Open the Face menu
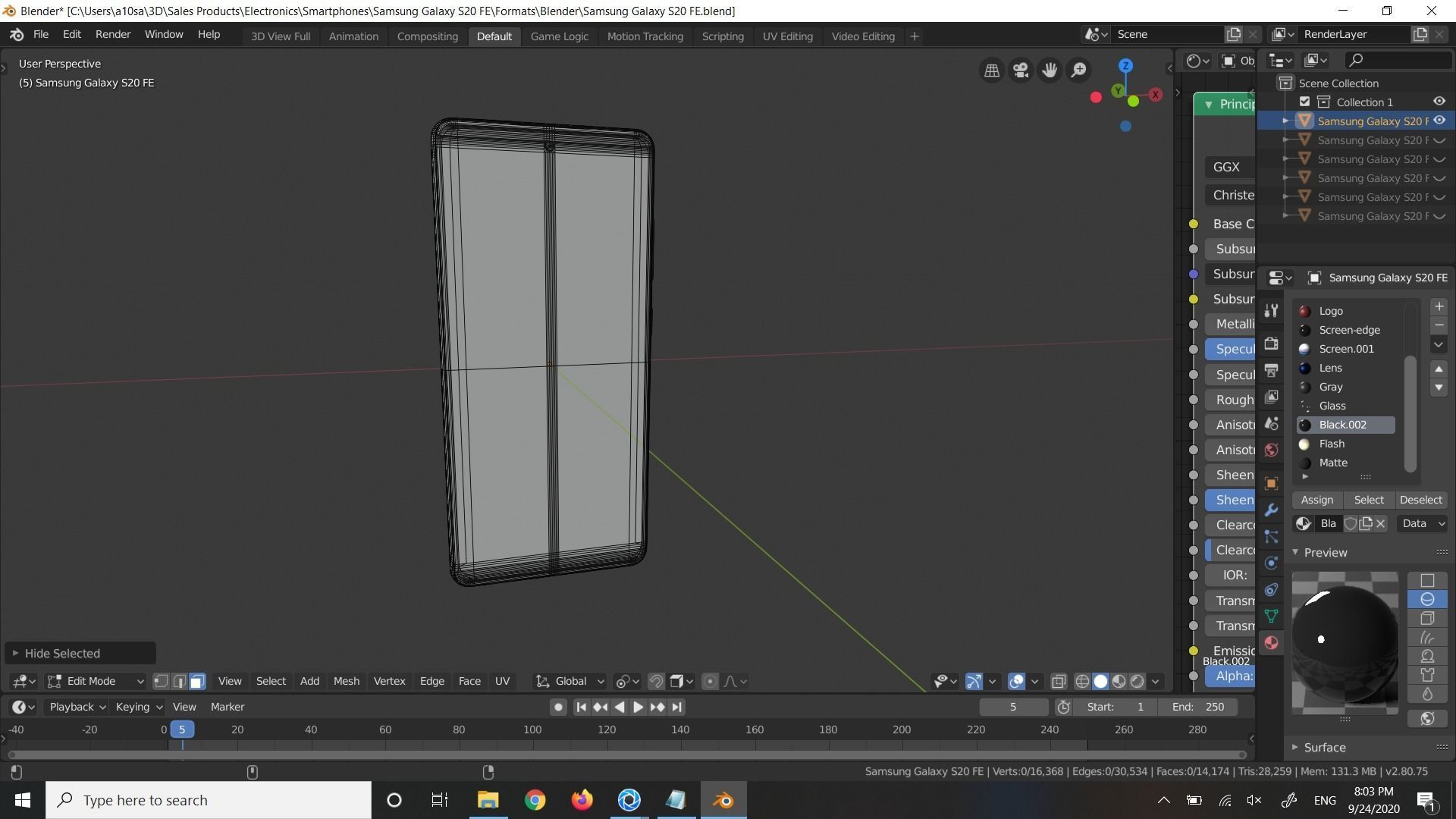 pos(469,681)
